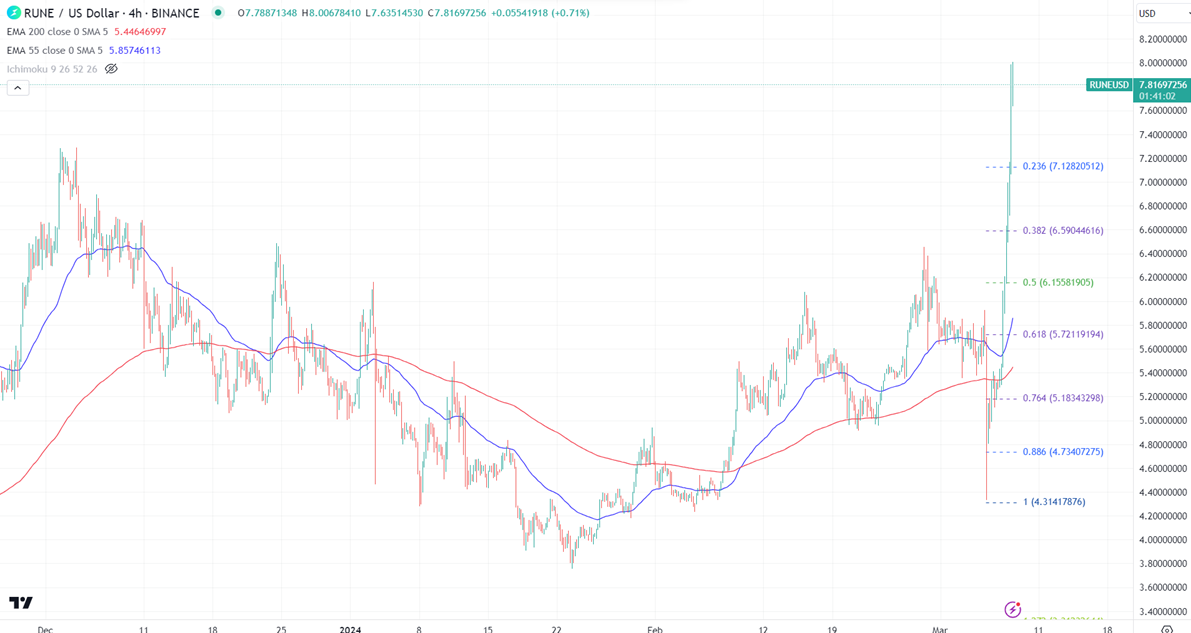
Task: Select the Fibonacci 0.618 (5.72119194) level label
Action: pyautogui.click(x=1063, y=334)
